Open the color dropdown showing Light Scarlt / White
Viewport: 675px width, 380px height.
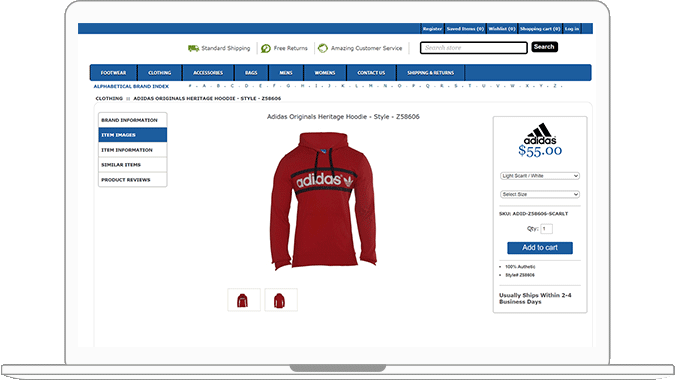(540, 176)
